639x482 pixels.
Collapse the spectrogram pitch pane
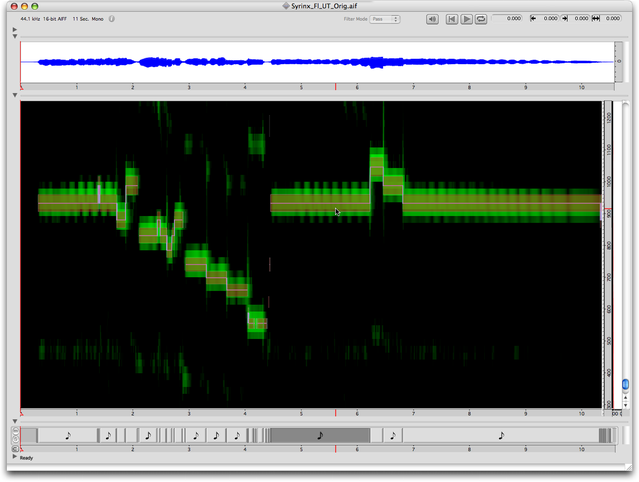coord(15,95)
